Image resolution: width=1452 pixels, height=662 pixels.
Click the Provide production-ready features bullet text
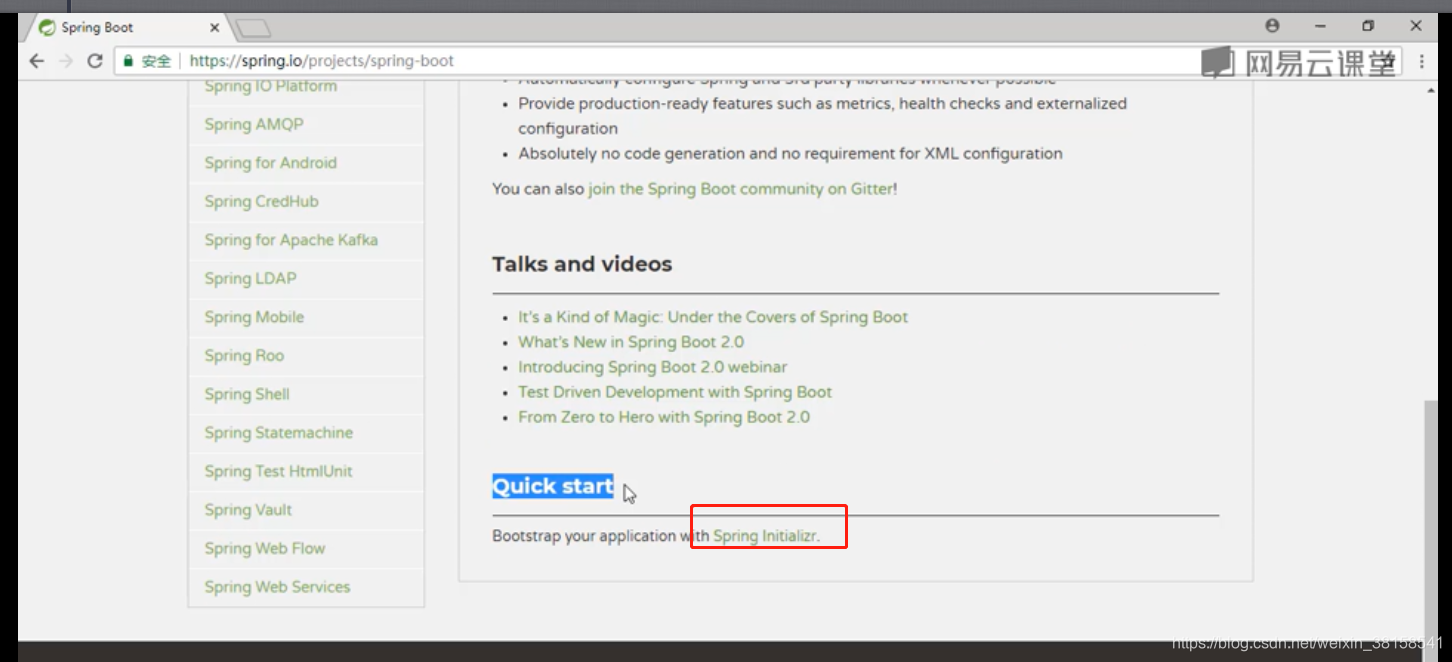tap(822, 116)
